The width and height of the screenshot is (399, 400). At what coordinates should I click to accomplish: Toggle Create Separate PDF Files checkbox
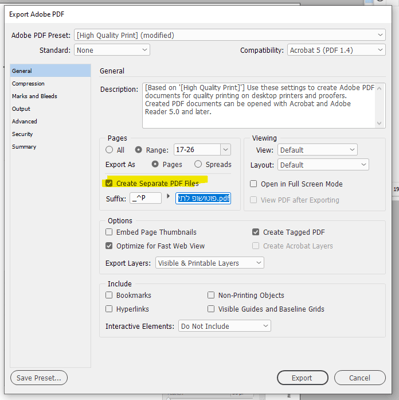tap(109, 183)
